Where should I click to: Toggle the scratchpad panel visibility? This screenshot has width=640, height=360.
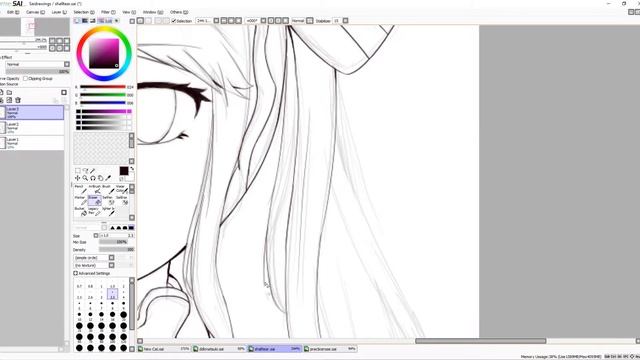[x=116, y=20]
